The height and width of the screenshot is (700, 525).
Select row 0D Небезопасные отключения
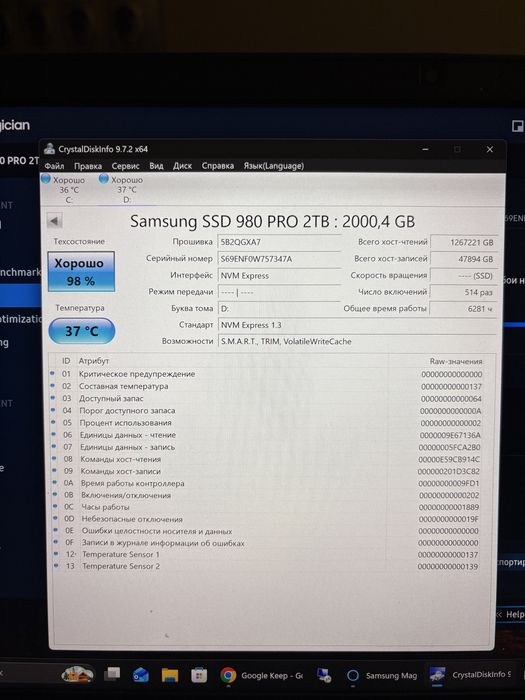[x=266, y=519]
